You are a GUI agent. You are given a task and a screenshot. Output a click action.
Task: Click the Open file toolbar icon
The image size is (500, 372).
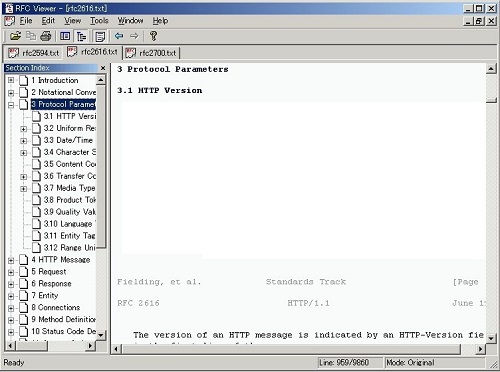[x=15, y=36]
